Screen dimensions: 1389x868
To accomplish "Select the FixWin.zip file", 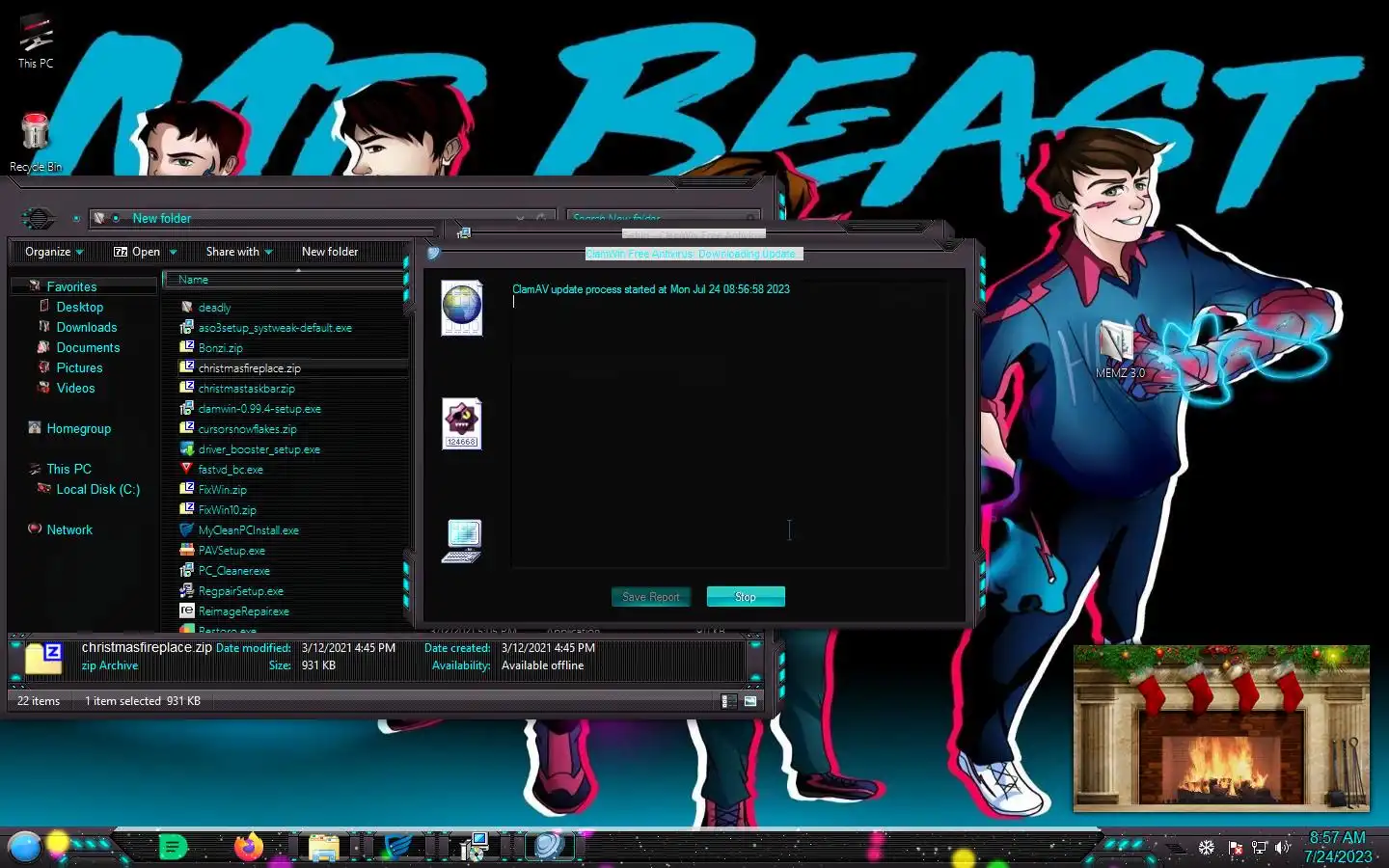I will [222, 490].
